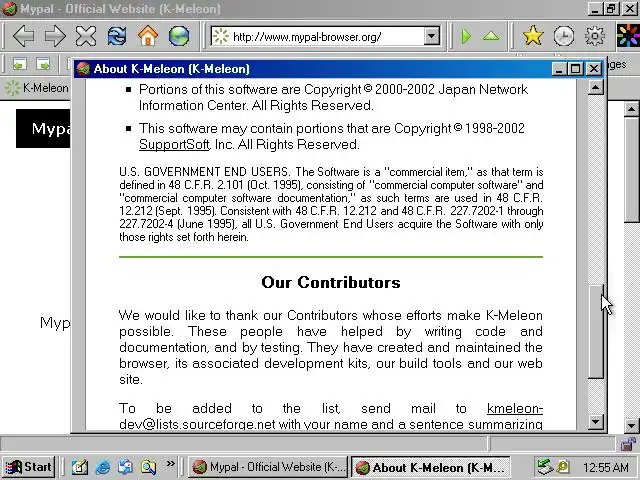Restore down the Mypal main window
This screenshot has height=480, width=640.
611,9
